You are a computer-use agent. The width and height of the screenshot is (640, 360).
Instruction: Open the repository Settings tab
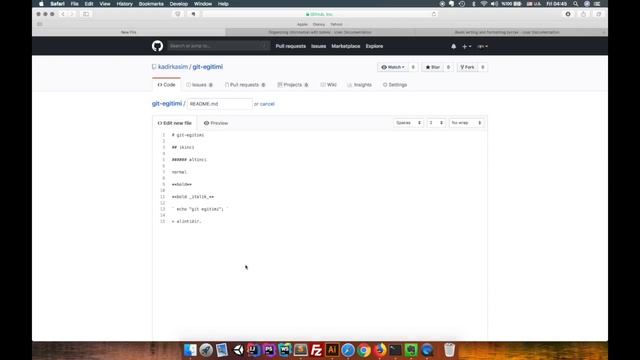(x=395, y=85)
